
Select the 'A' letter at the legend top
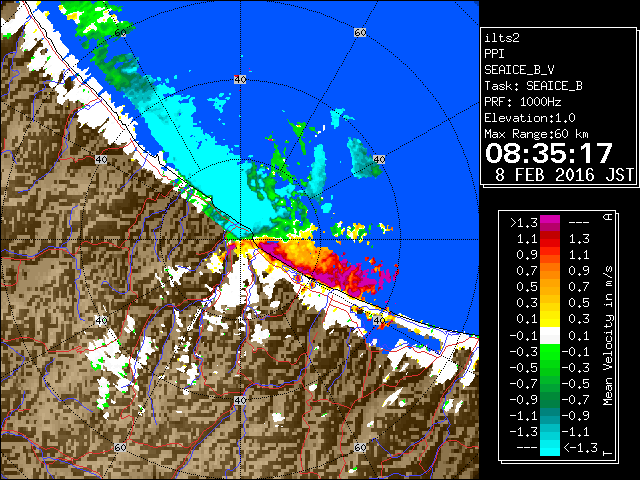(x=608, y=217)
